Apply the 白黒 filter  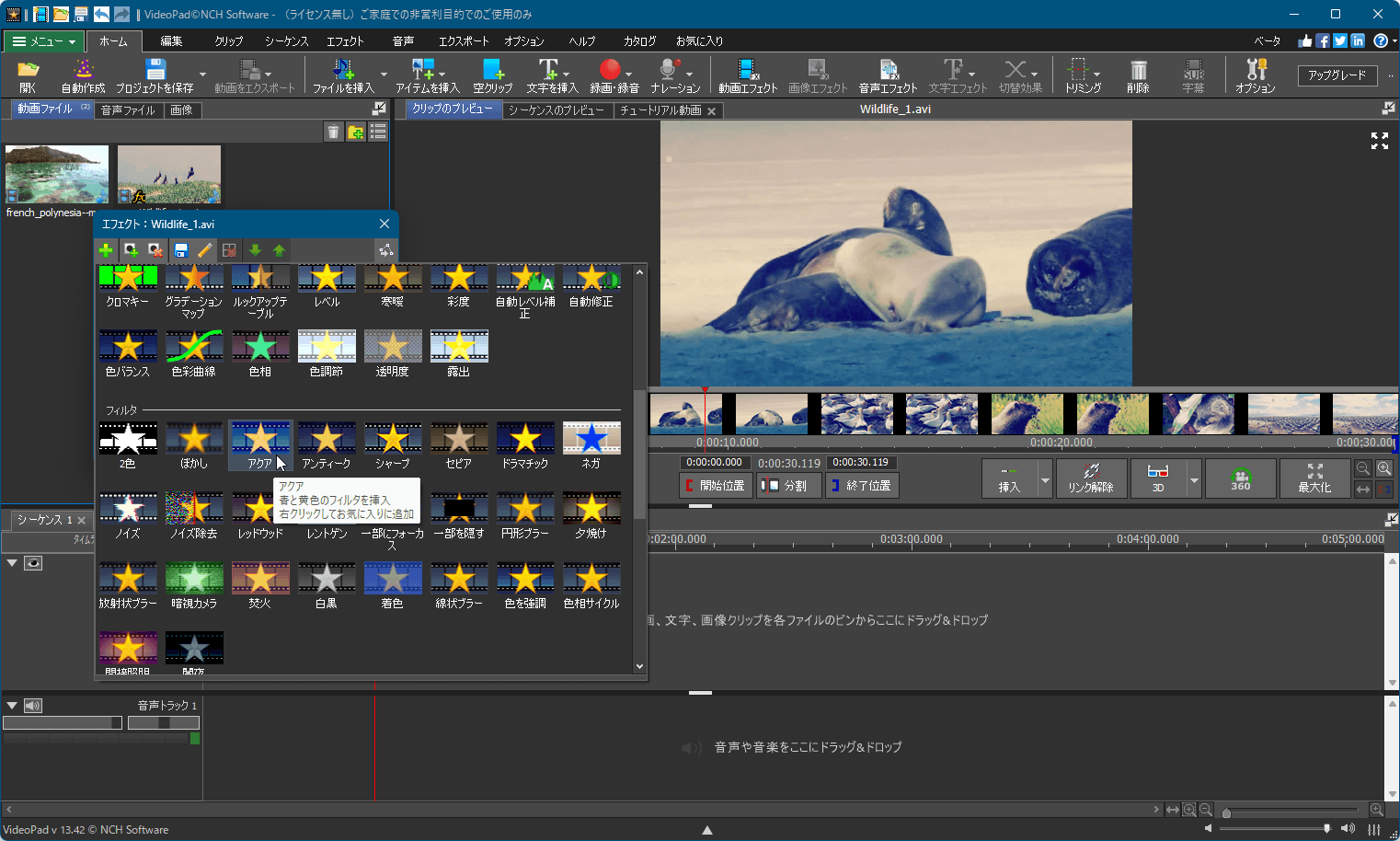point(327,585)
